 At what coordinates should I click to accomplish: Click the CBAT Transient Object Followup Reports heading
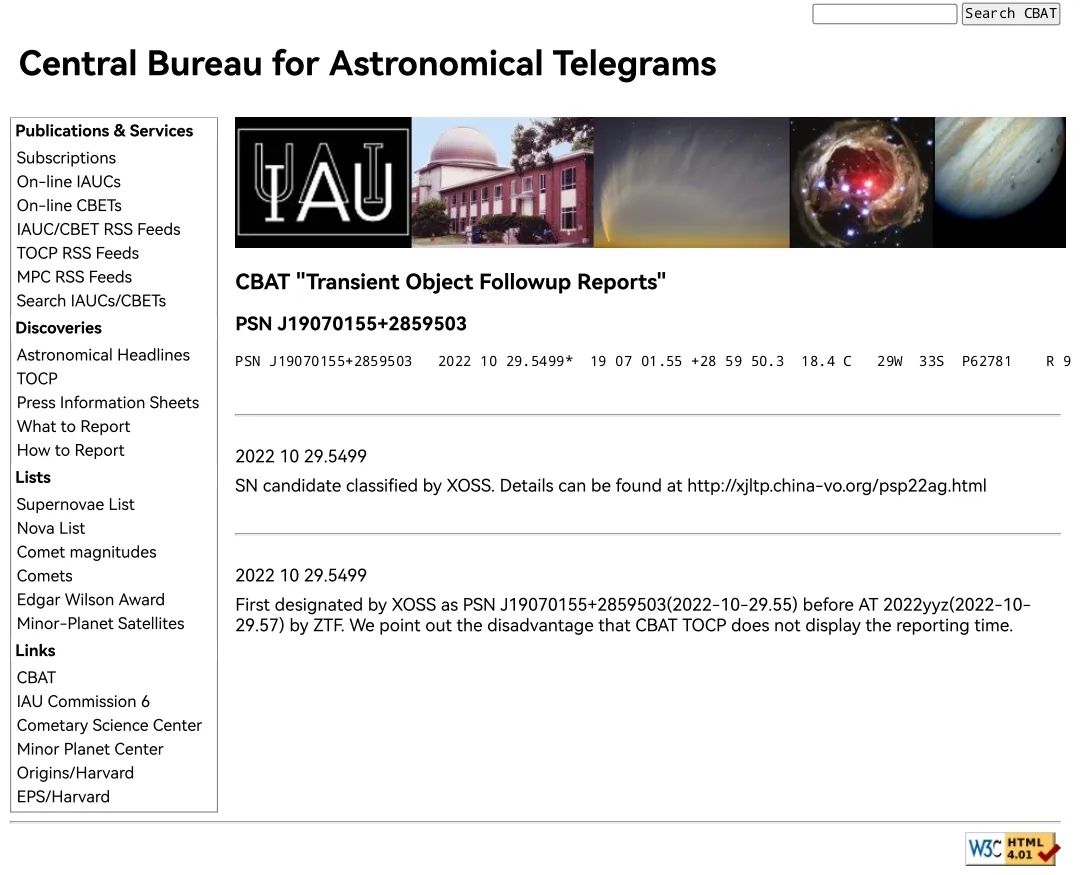point(450,282)
